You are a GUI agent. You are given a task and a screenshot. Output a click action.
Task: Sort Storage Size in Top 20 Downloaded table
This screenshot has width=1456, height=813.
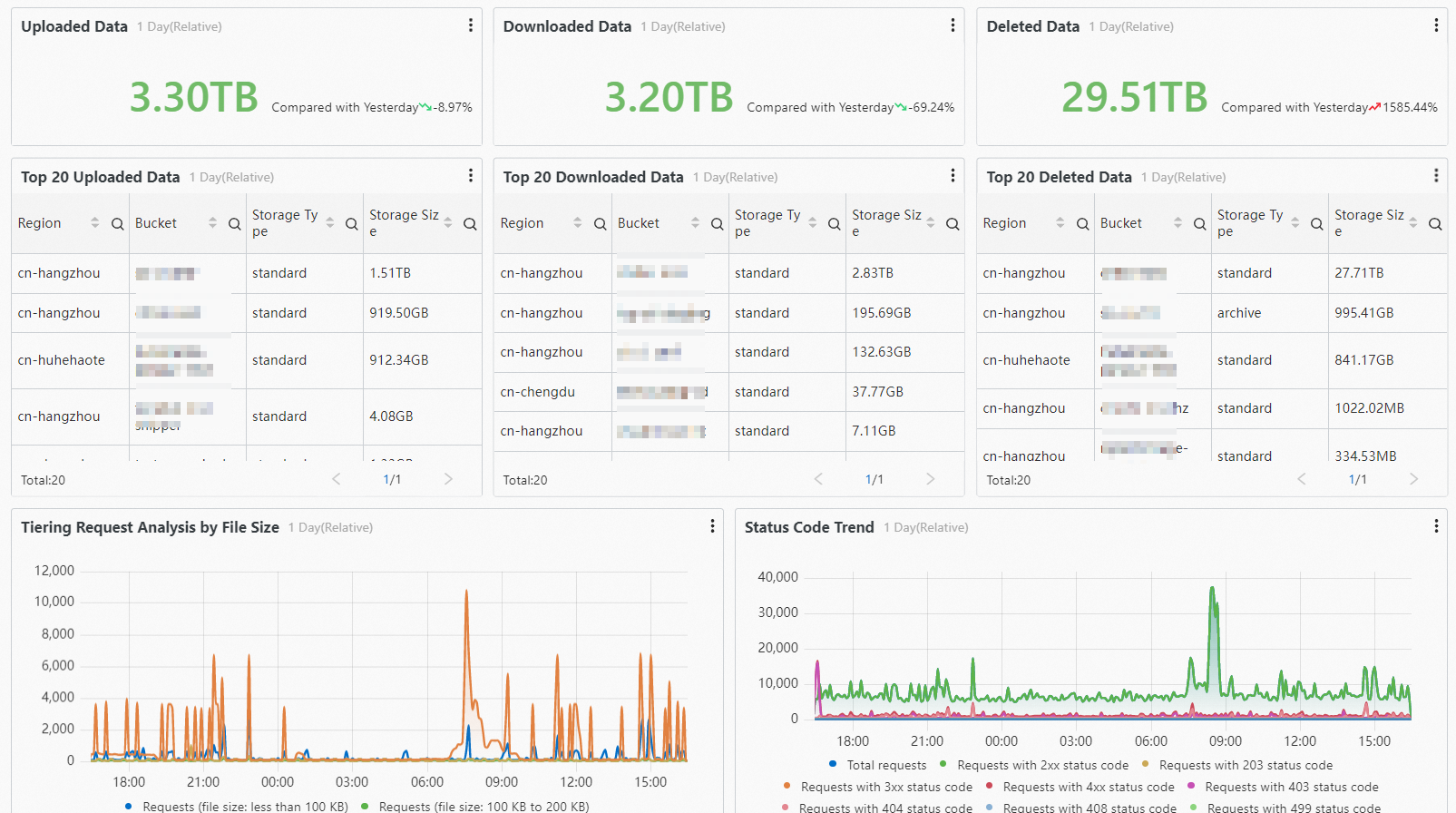[x=930, y=222]
